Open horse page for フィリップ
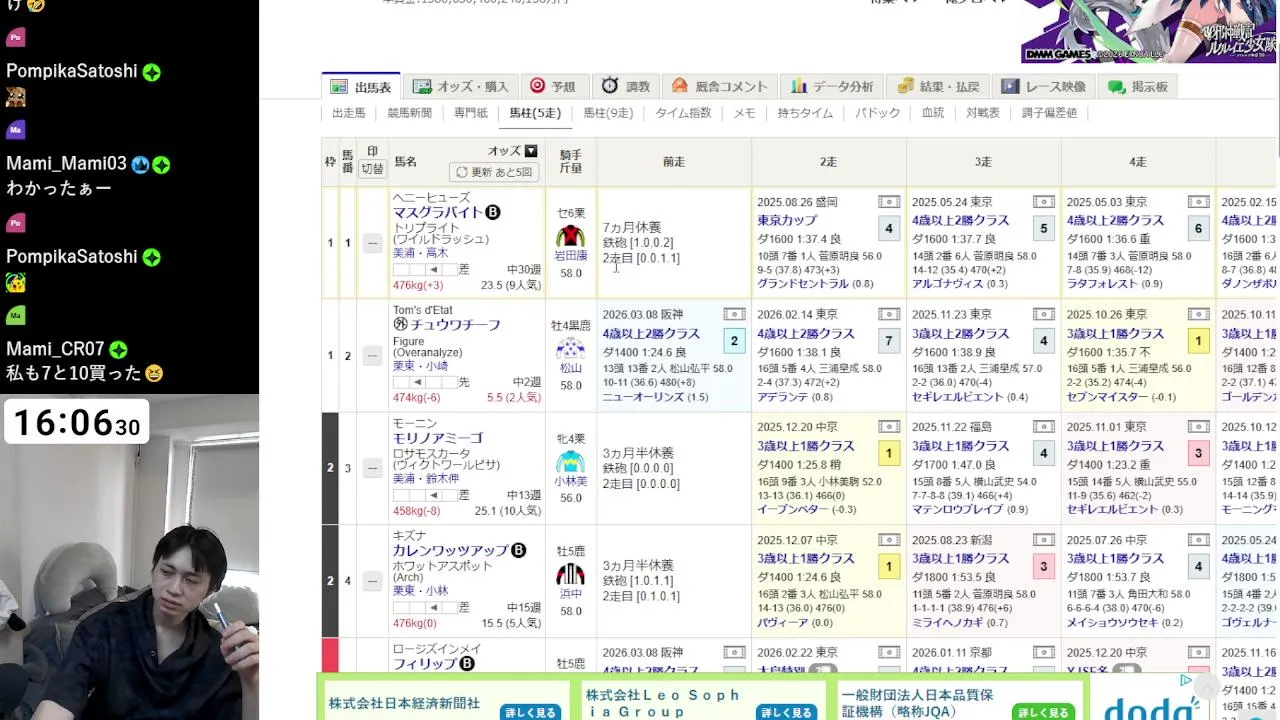1280x720 pixels. (x=425, y=664)
